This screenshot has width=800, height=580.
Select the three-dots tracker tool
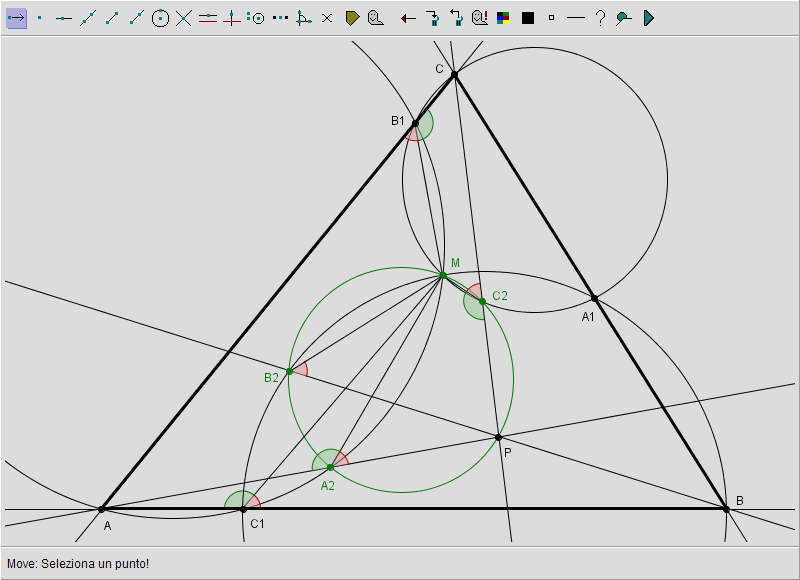pos(280,18)
